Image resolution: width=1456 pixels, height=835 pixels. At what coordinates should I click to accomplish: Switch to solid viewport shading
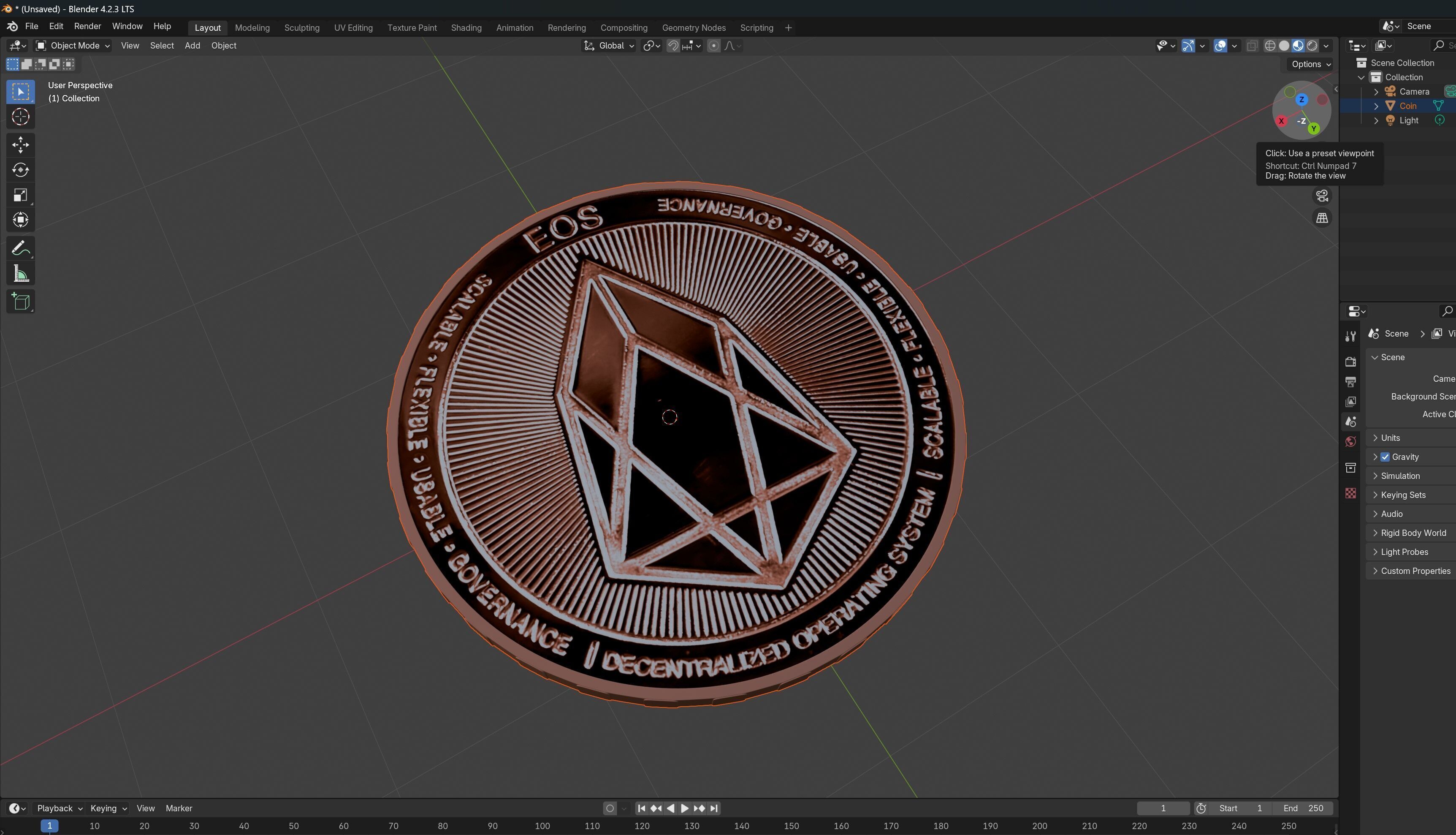click(x=1284, y=46)
